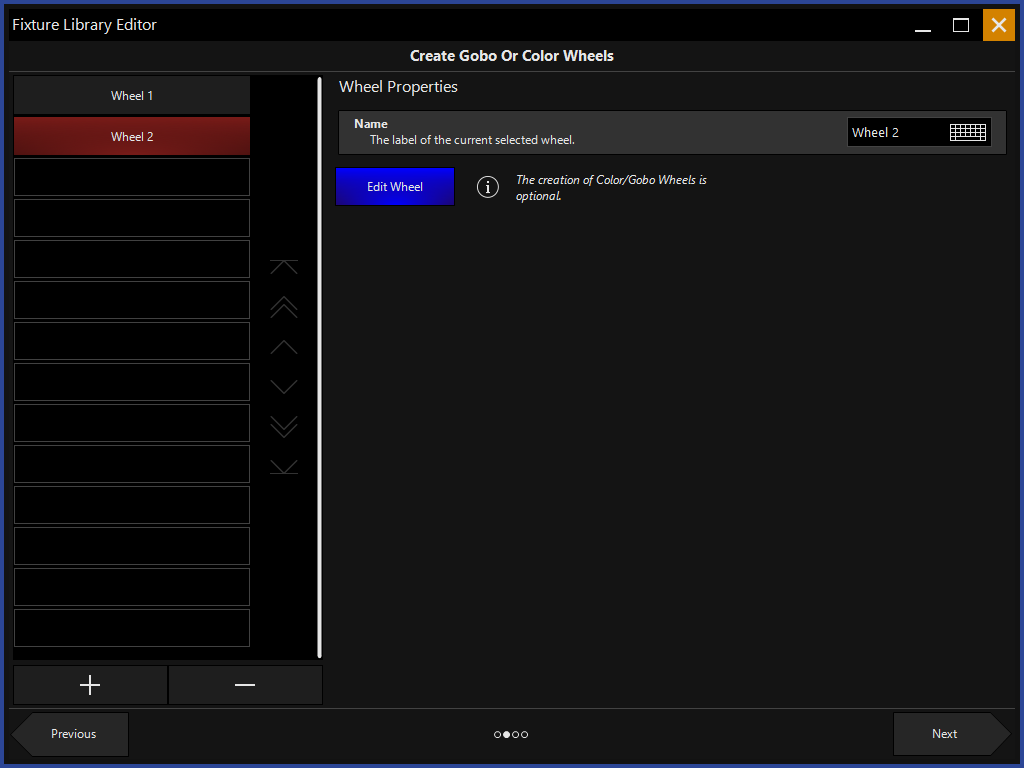This screenshot has height=768, width=1024.
Task: Click the Edit Wheel button
Action: (x=395, y=187)
